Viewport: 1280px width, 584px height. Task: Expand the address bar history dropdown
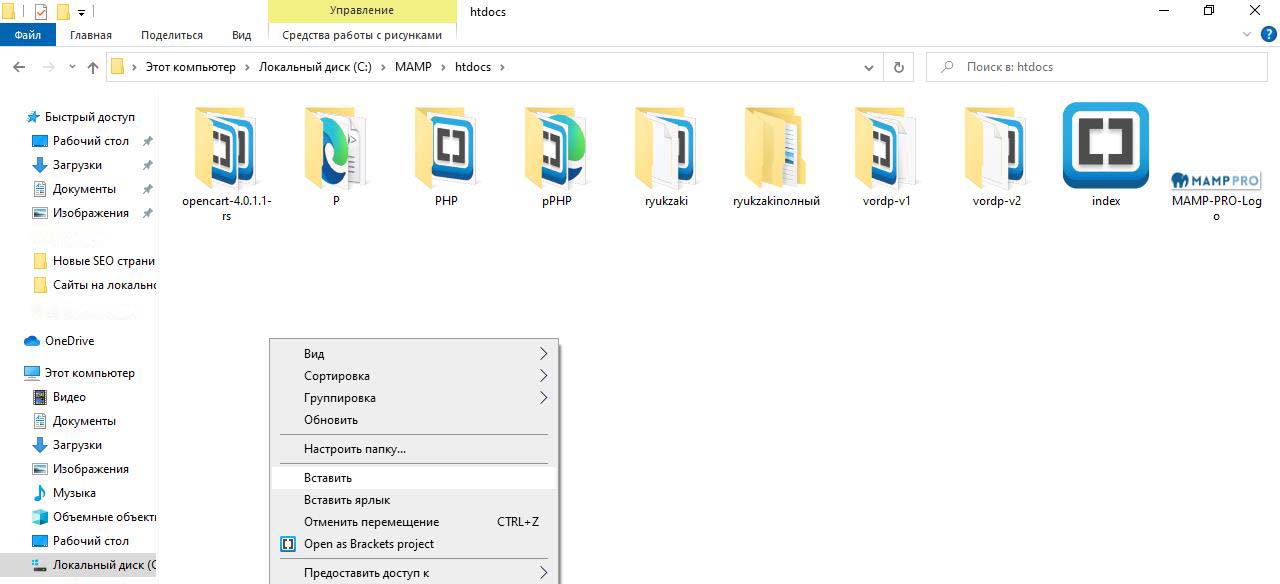[x=868, y=67]
